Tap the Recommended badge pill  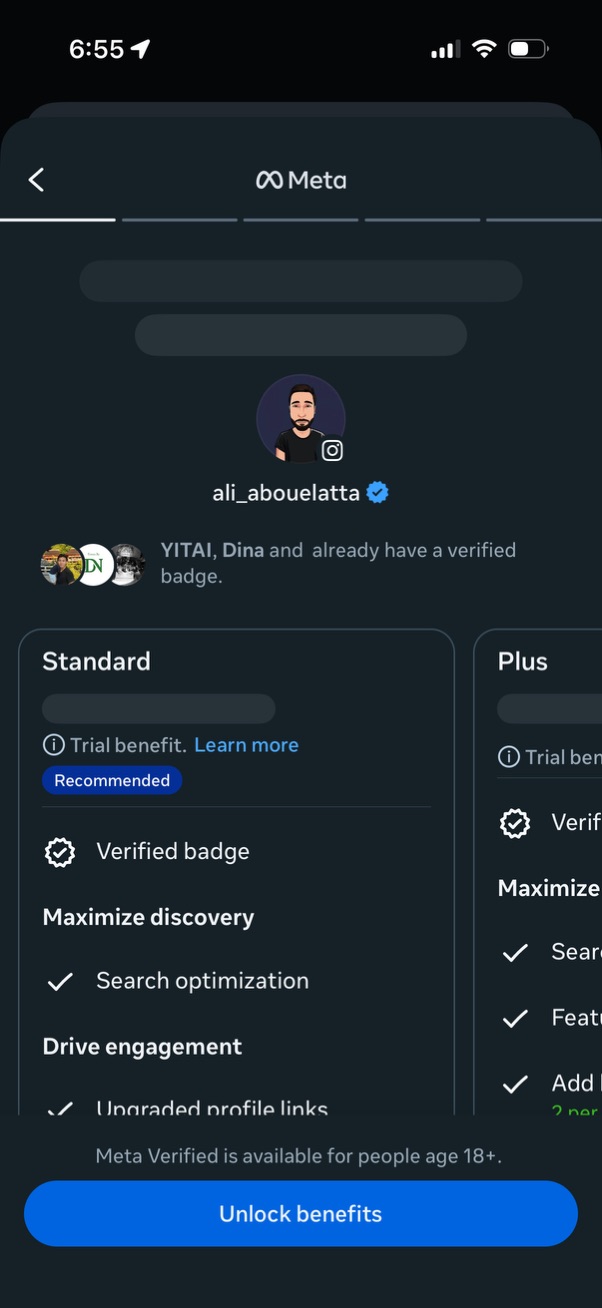click(x=111, y=780)
